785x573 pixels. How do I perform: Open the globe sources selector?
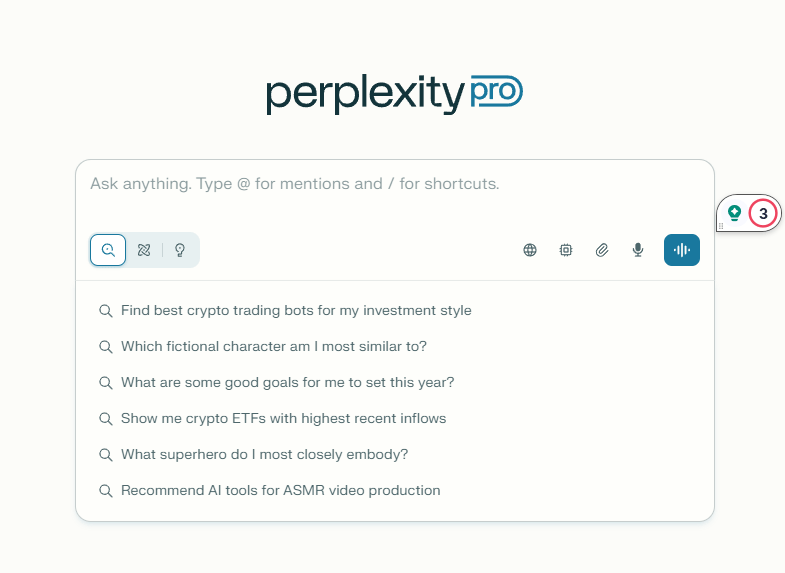tap(530, 250)
